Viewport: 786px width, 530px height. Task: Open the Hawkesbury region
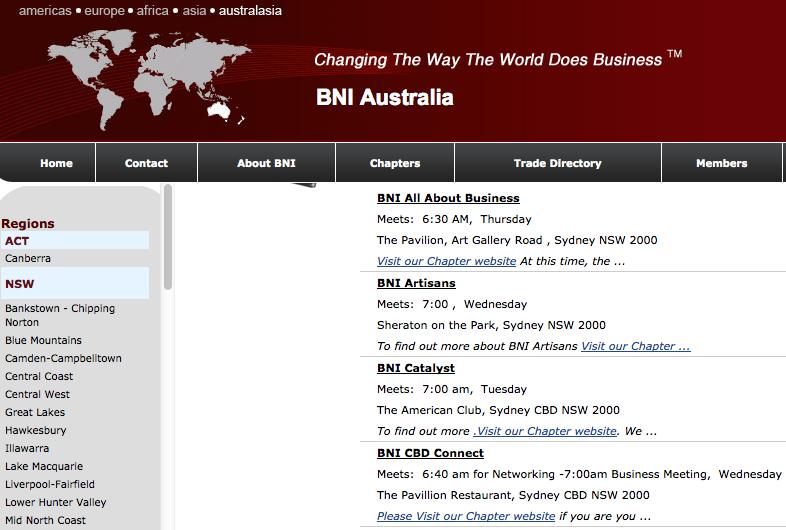(36, 430)
